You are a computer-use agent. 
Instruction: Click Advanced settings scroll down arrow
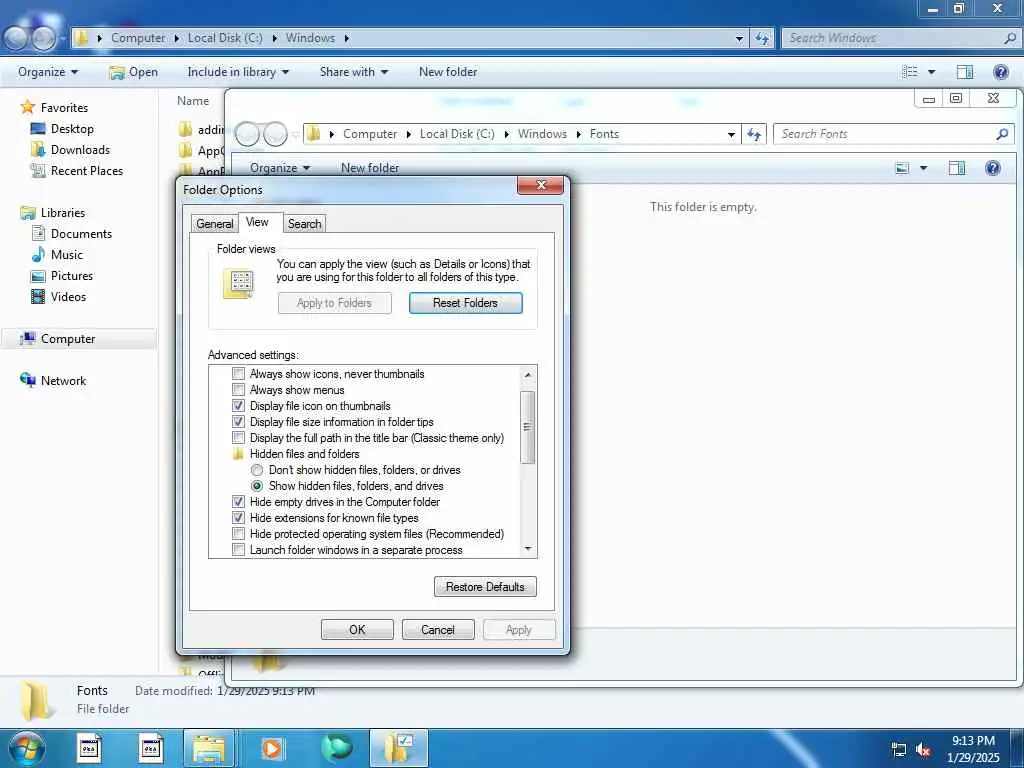[528, 549]
